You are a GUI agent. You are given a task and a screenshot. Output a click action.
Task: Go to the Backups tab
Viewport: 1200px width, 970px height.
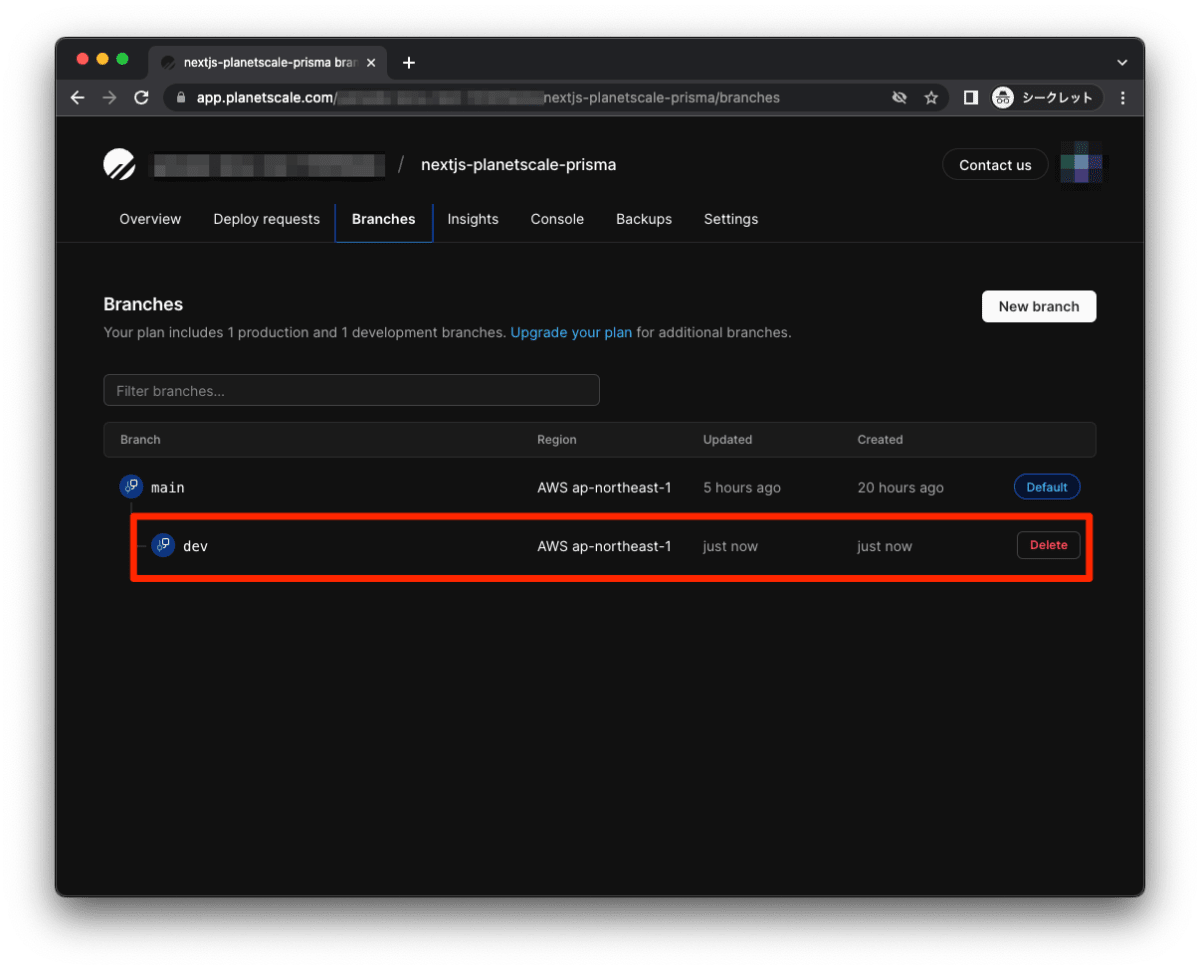tap(644, 219)
